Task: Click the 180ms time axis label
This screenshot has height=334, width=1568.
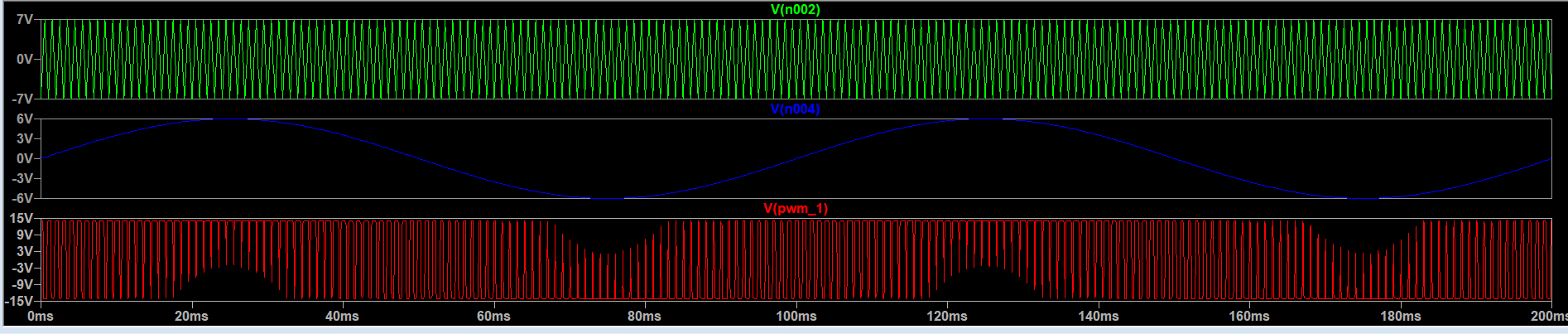Action: 1400,317
